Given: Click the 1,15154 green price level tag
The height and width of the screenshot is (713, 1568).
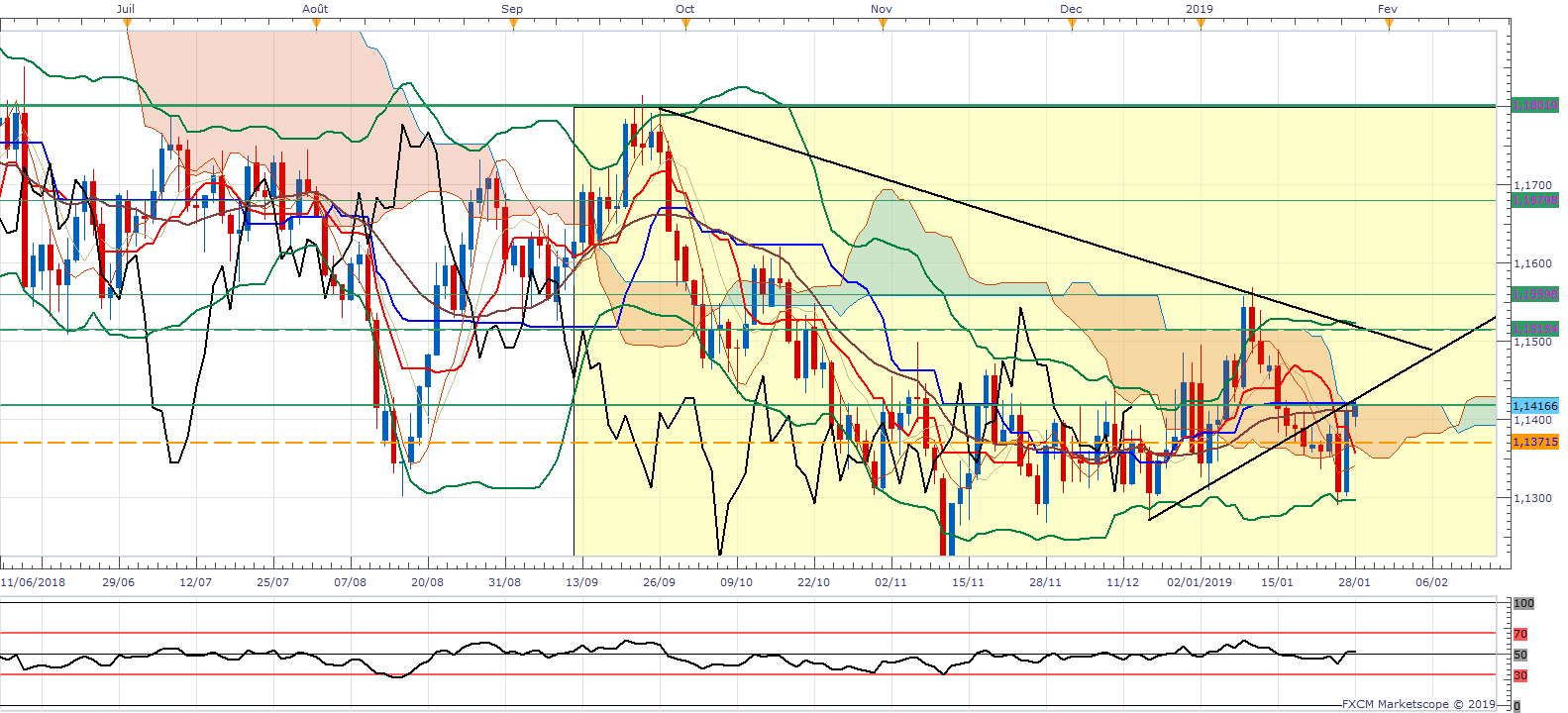Looking at the screenshot, I should point(1535,329).
